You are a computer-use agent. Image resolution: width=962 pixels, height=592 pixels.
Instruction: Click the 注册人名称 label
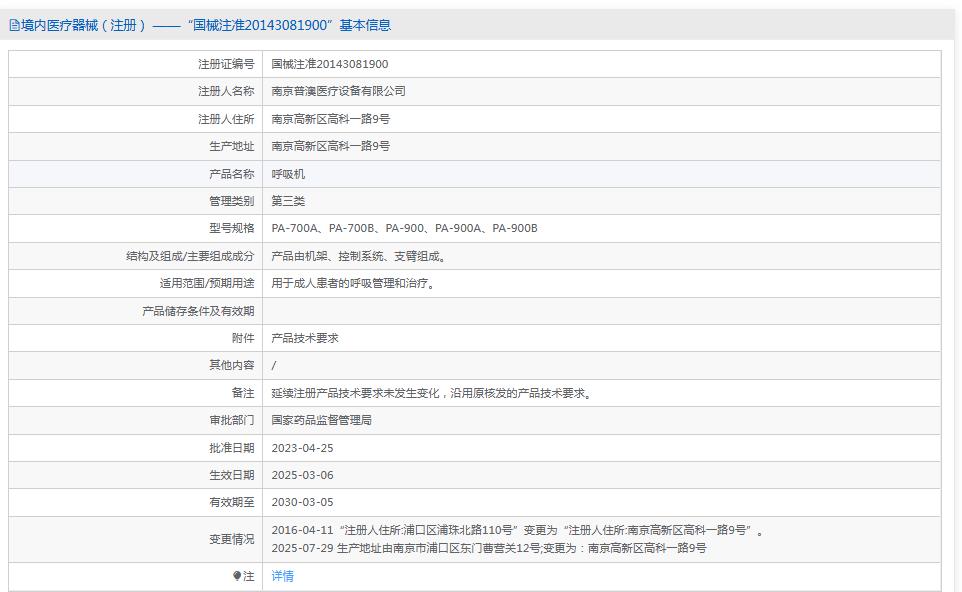(x=226, y=91)
